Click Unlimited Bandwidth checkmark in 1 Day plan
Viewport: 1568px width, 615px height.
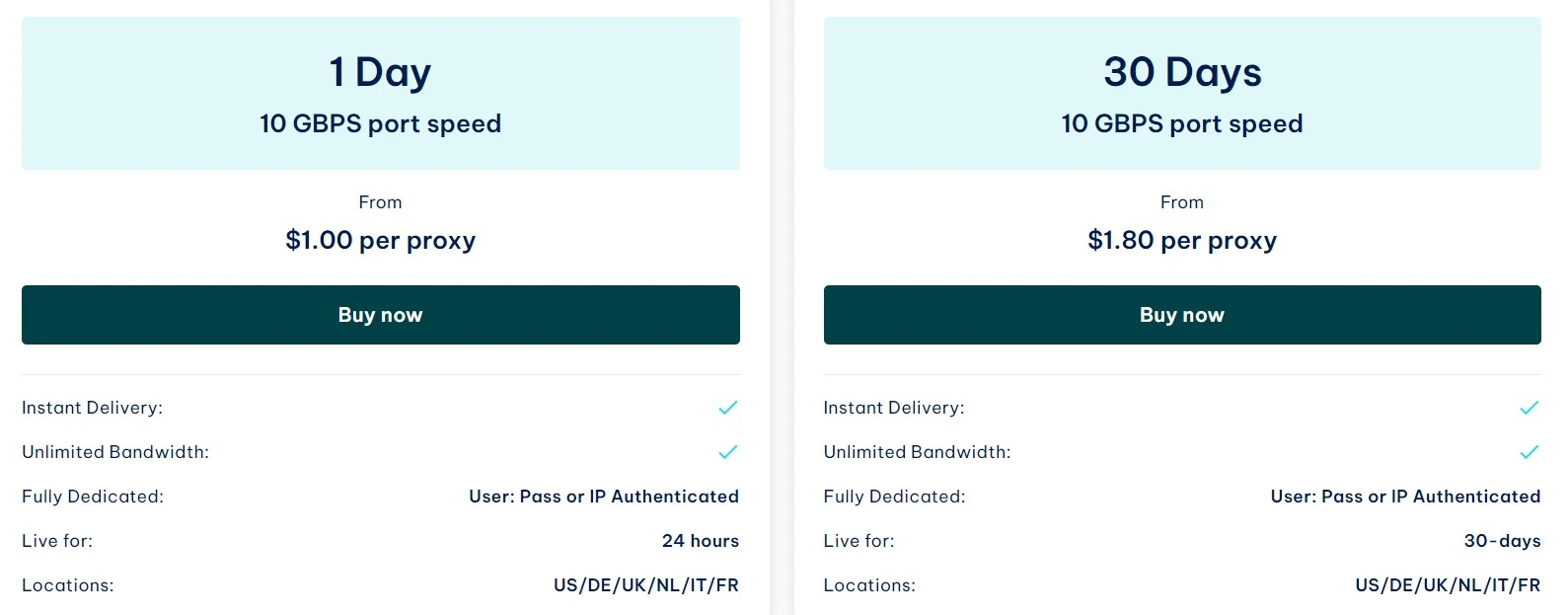(x=727, y=452)
